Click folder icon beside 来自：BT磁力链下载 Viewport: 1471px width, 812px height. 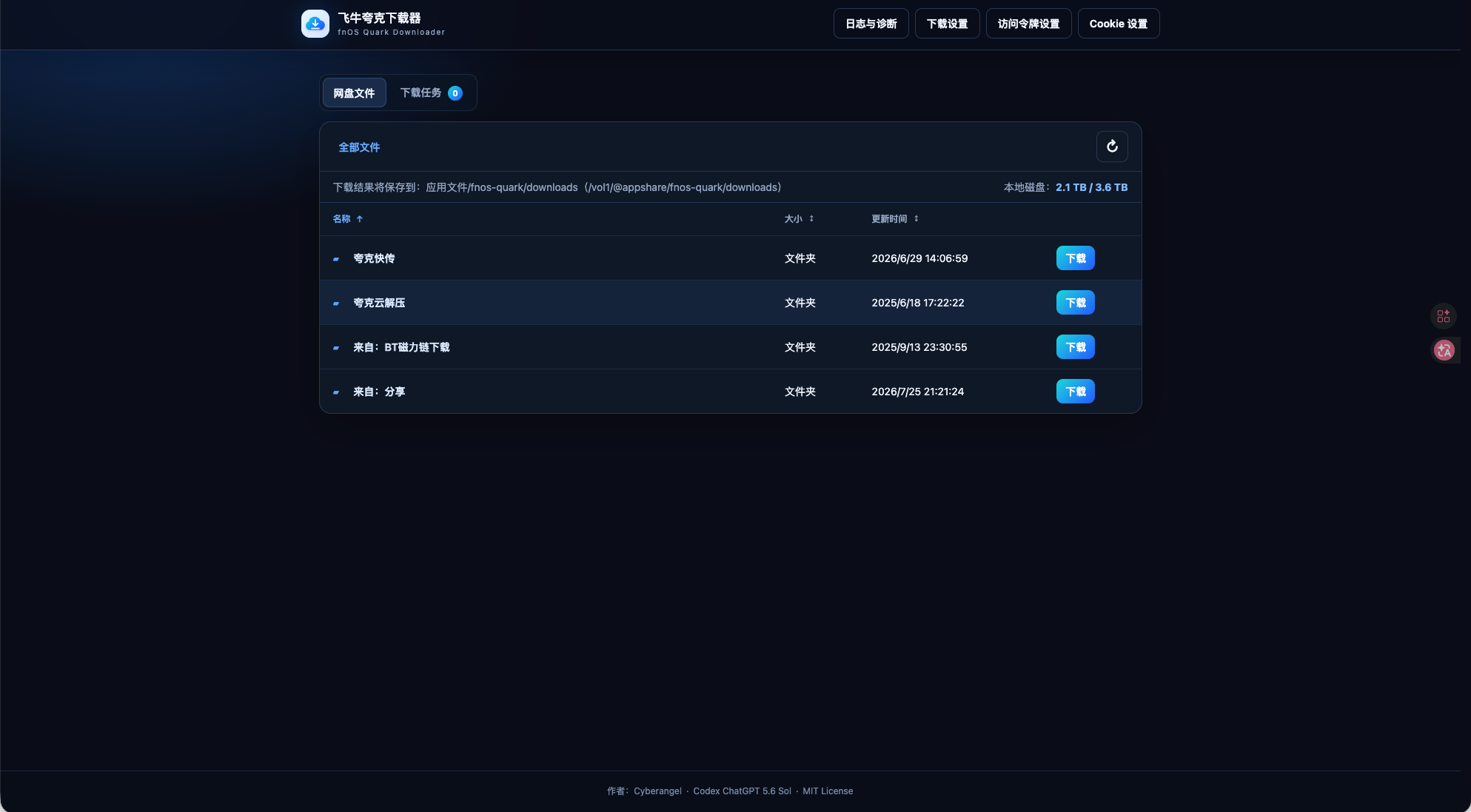(336, 348)
